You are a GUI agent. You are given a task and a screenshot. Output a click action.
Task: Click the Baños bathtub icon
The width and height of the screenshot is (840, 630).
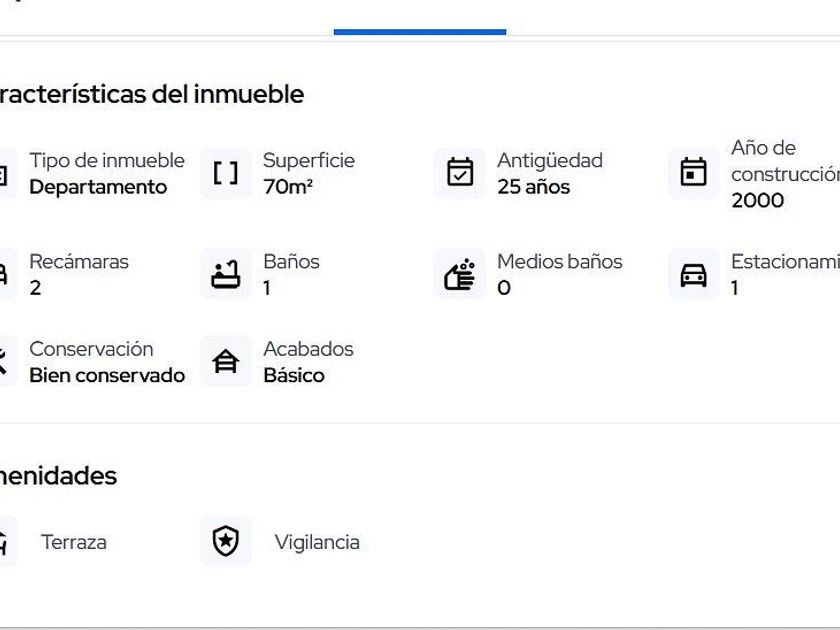226,274
